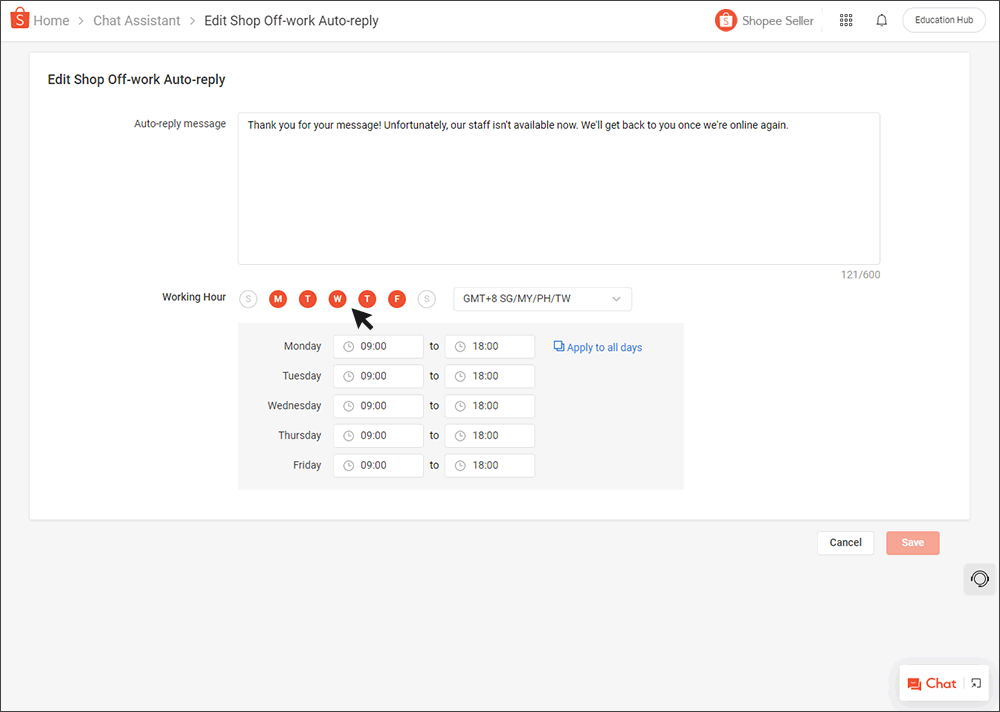Click the Shopee Seller profile badge

tap(764, 20)
